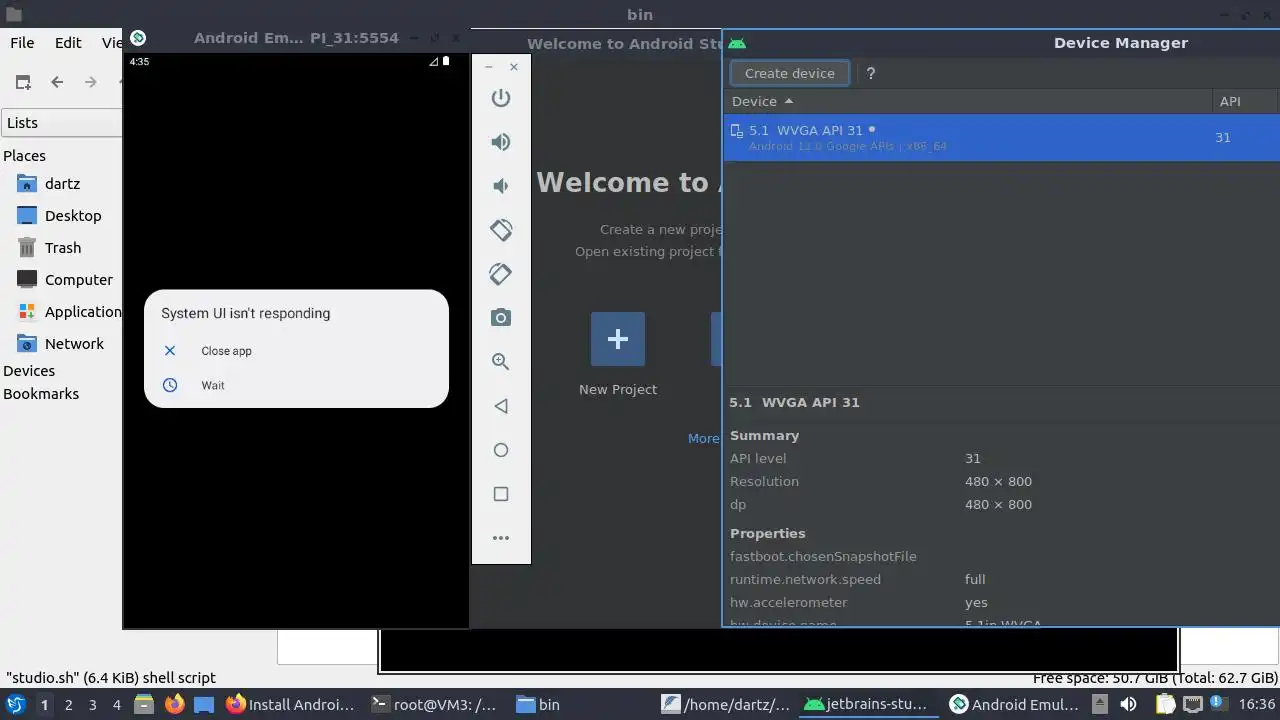Click the file manager quick launch icon in taskbar
This screenshot has height=720, width=1280.
(145, 704)
